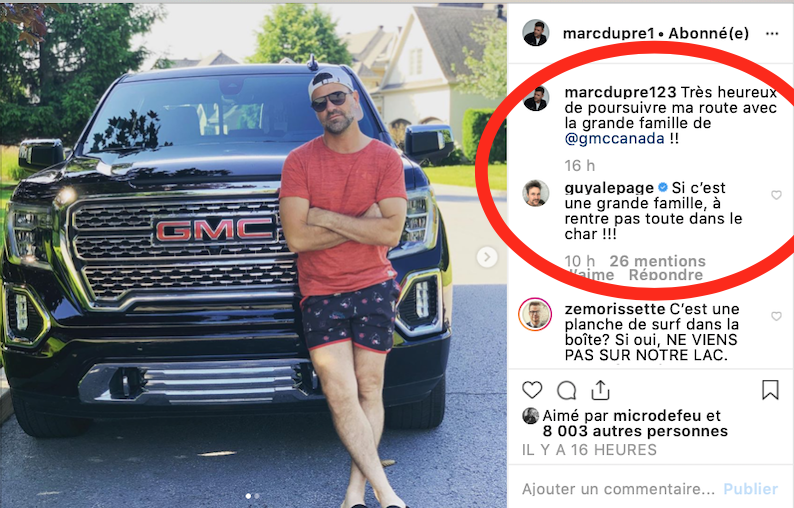The width and height of the screenshot is (794, 508).
Task: Open the comment bubble icon
Action: tap(567, 390)
